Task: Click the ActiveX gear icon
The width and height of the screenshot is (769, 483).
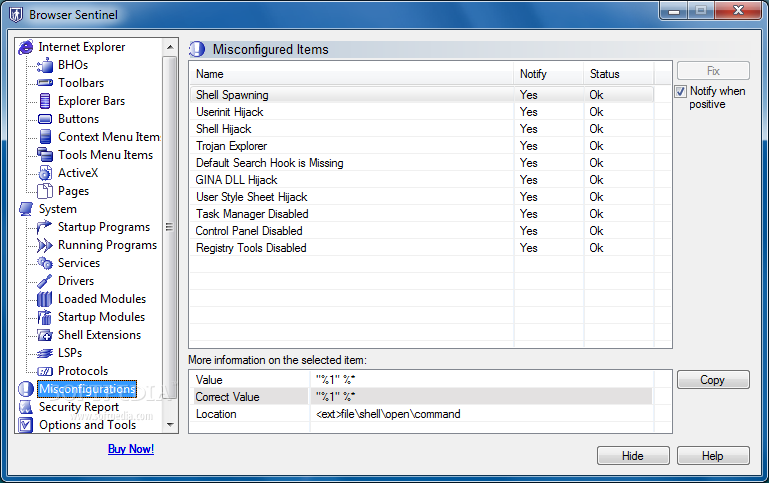Action: click(x=45, y=173)
